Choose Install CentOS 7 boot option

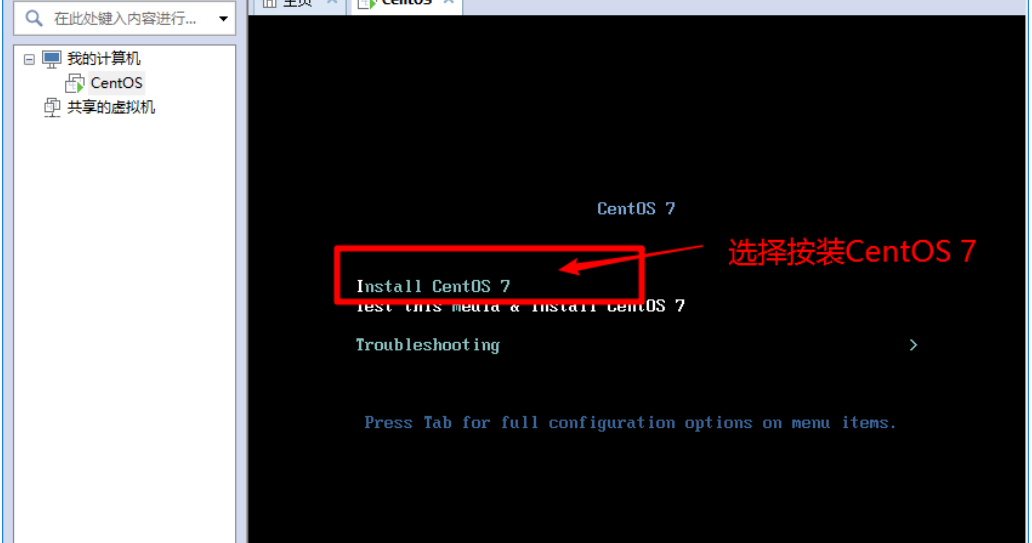pos(433,286)
